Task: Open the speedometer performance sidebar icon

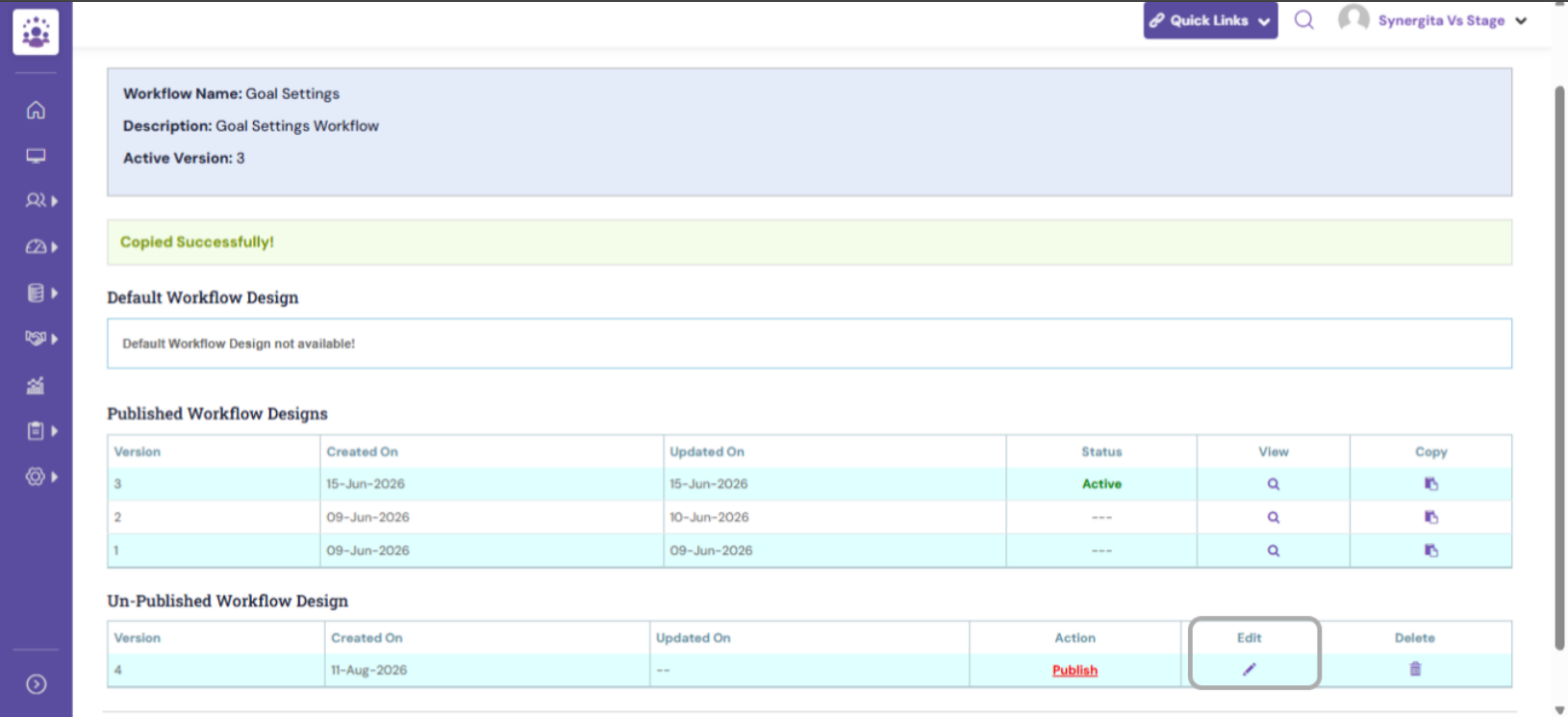Action: [36, 247]
